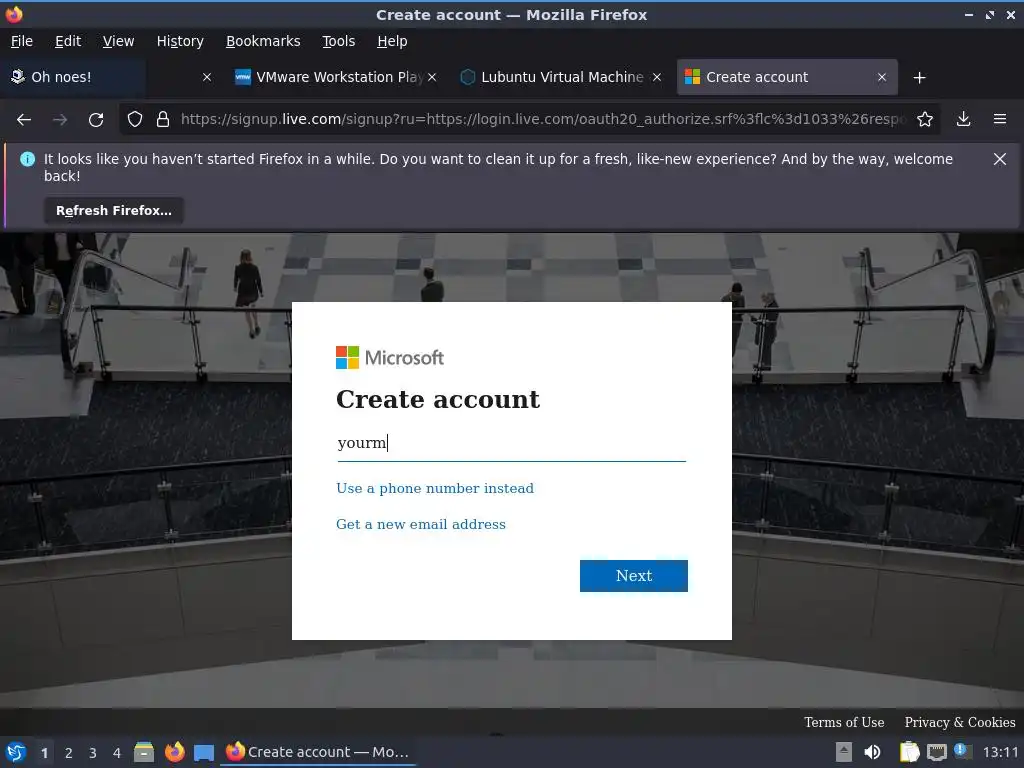Open the network status tray icon
This screenshot has height=768, width=1024.
936,752
